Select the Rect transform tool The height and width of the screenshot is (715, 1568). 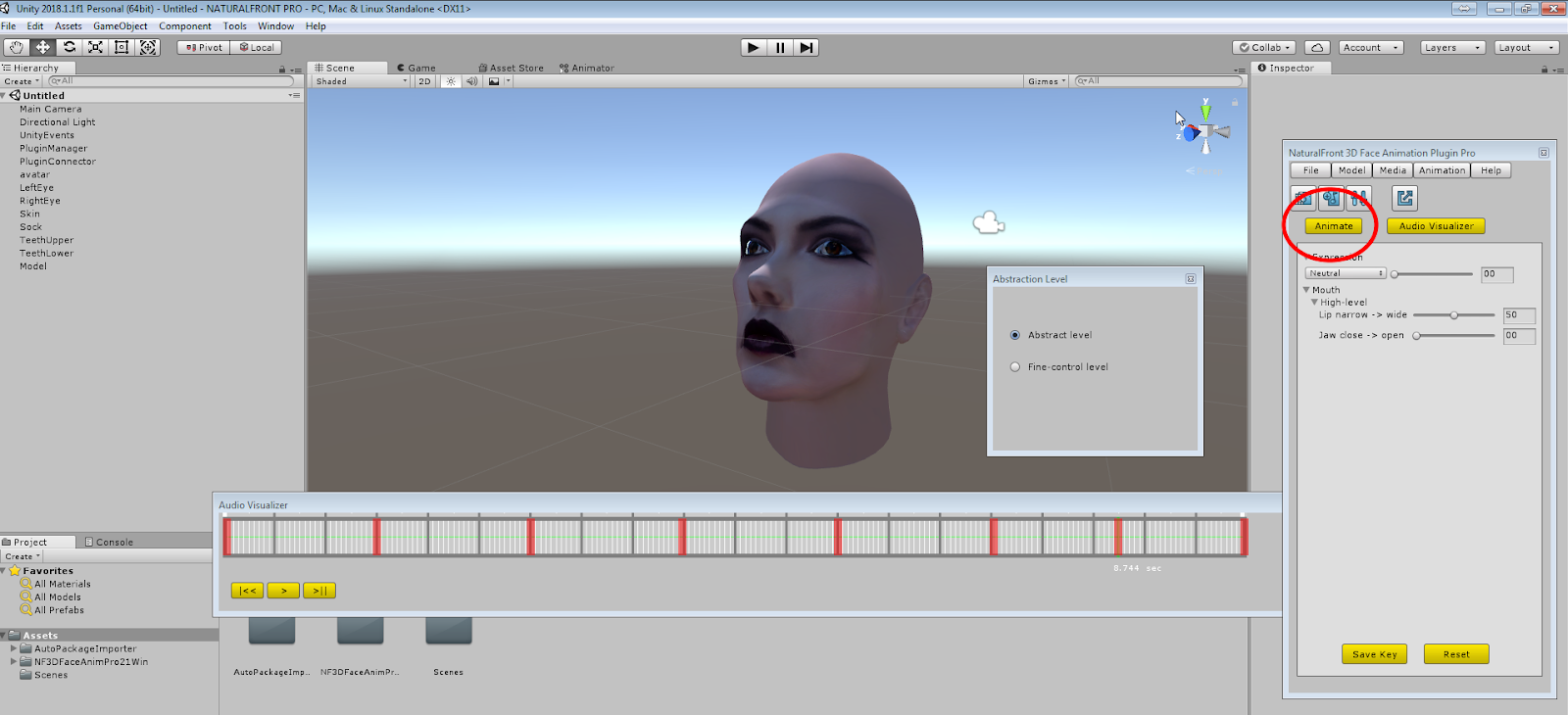tap(122, 47)
